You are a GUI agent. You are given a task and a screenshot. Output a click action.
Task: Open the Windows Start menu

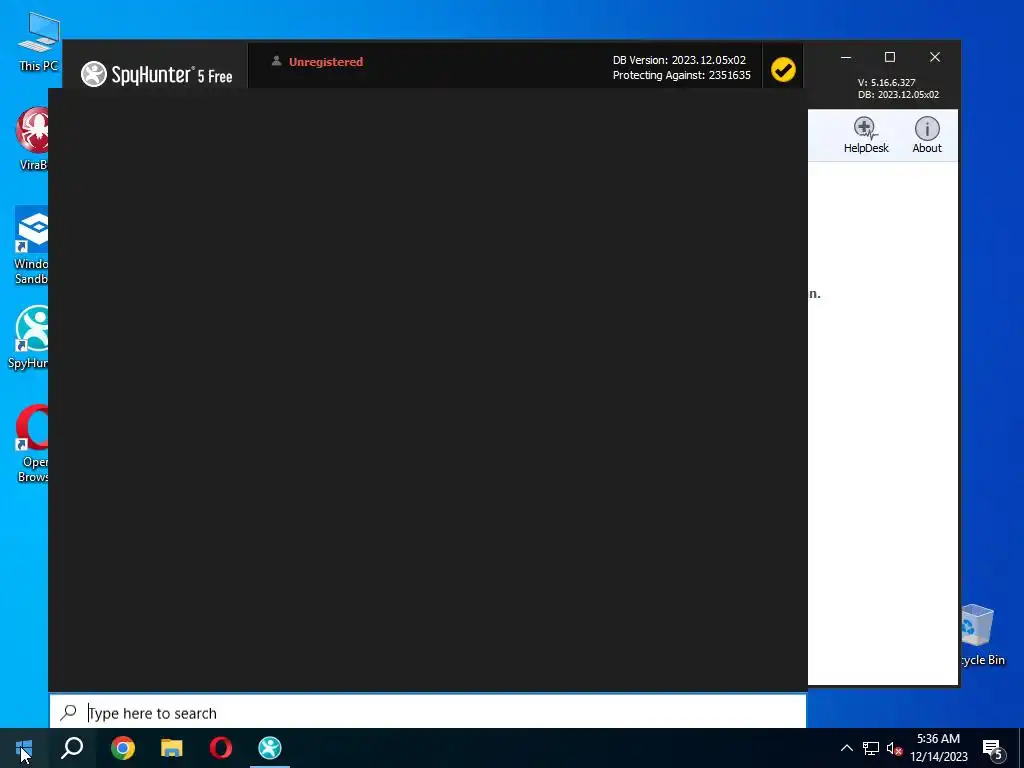(x=24, y=748)
